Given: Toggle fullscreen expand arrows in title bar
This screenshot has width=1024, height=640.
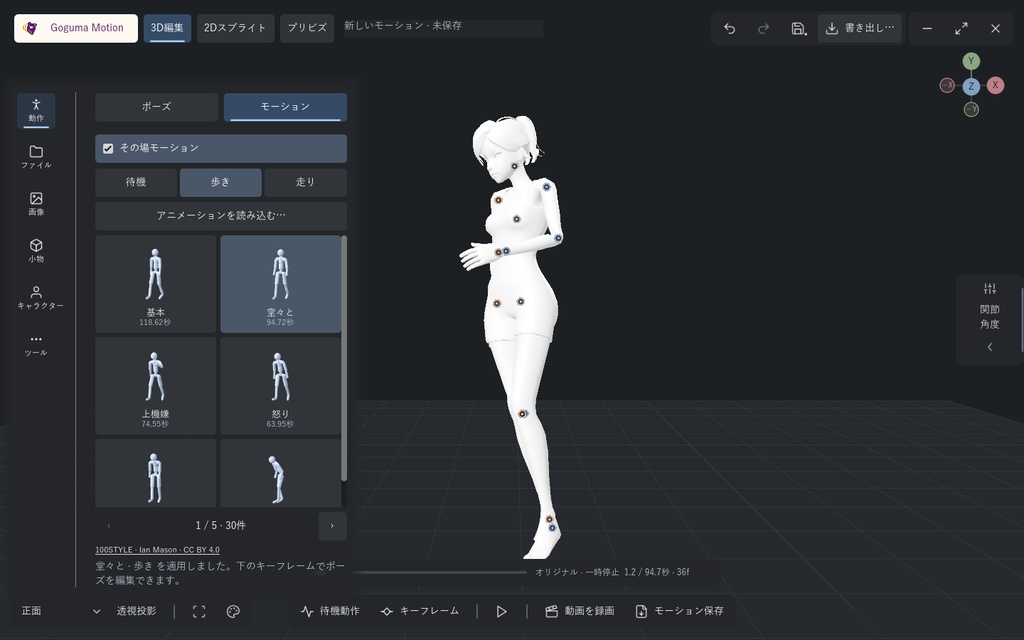Looking at the screenshot, I should point(961,28).
